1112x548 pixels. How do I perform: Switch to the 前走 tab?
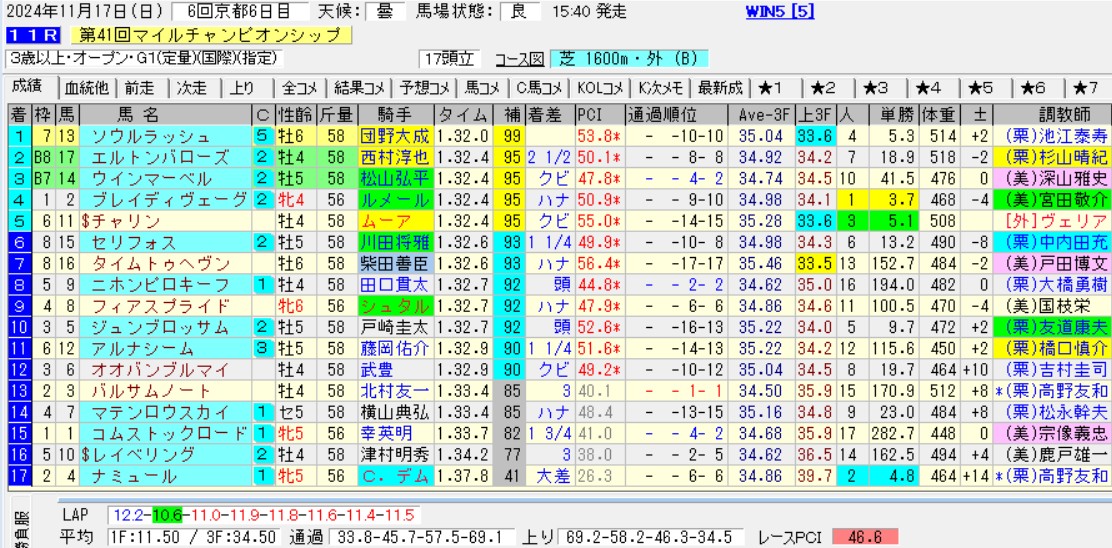(140, 87)
